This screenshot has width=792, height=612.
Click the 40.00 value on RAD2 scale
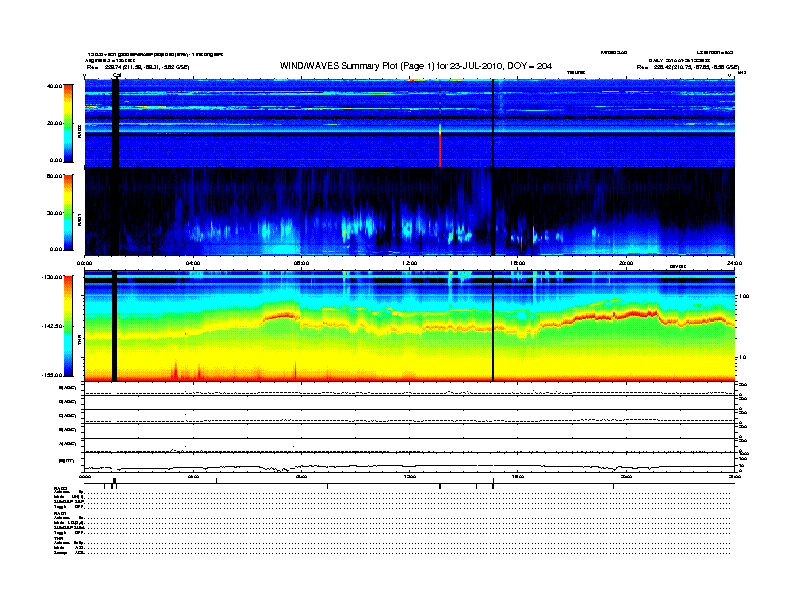pos(54,87)
